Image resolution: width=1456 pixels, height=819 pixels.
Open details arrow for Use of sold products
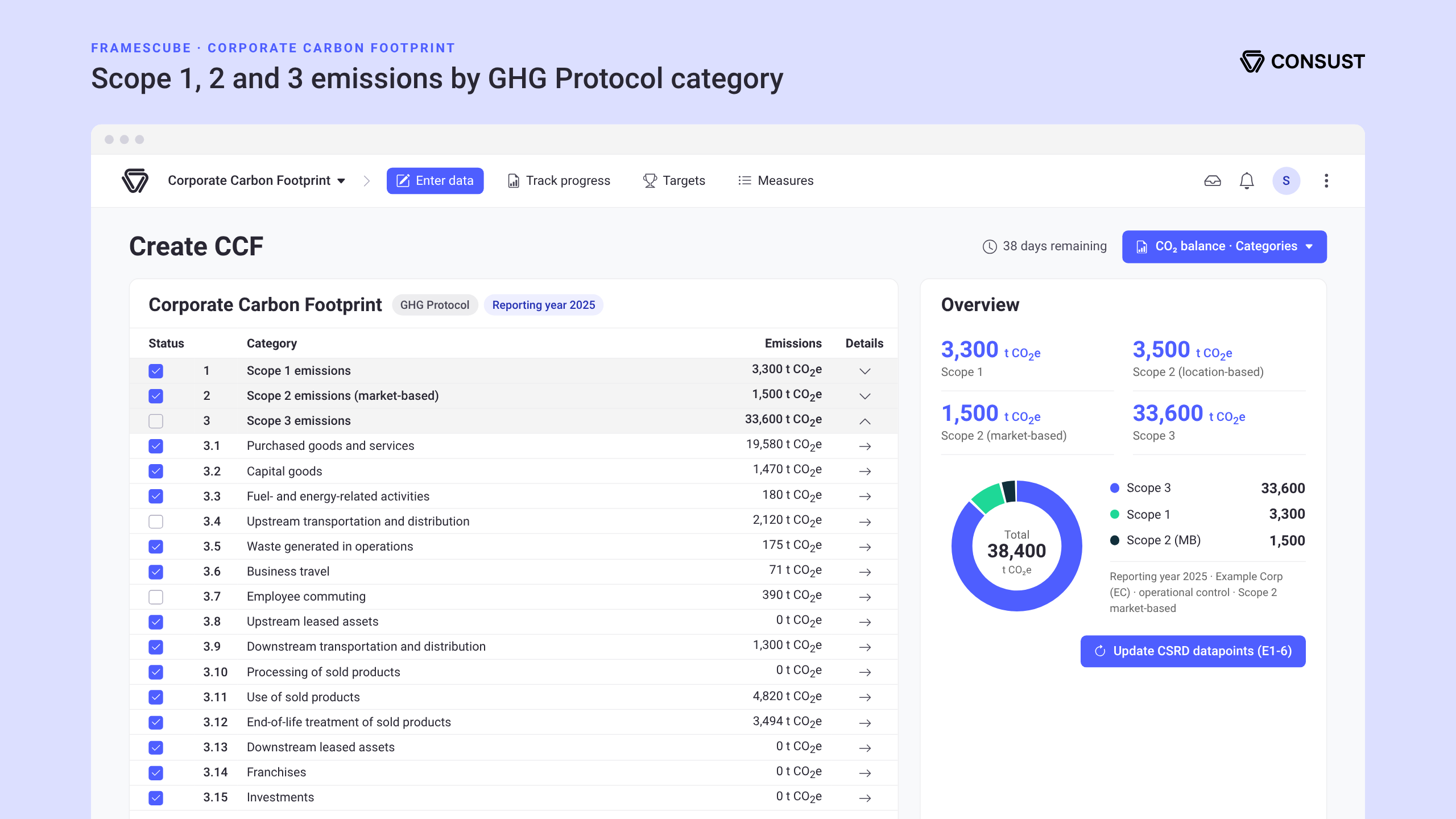865,697
